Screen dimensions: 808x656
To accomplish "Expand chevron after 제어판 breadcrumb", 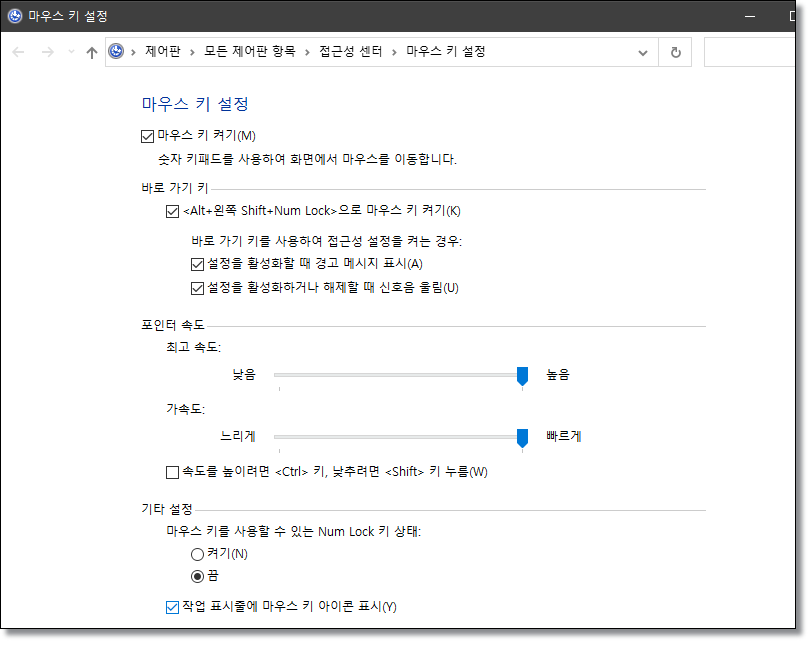I will point(192,52).
